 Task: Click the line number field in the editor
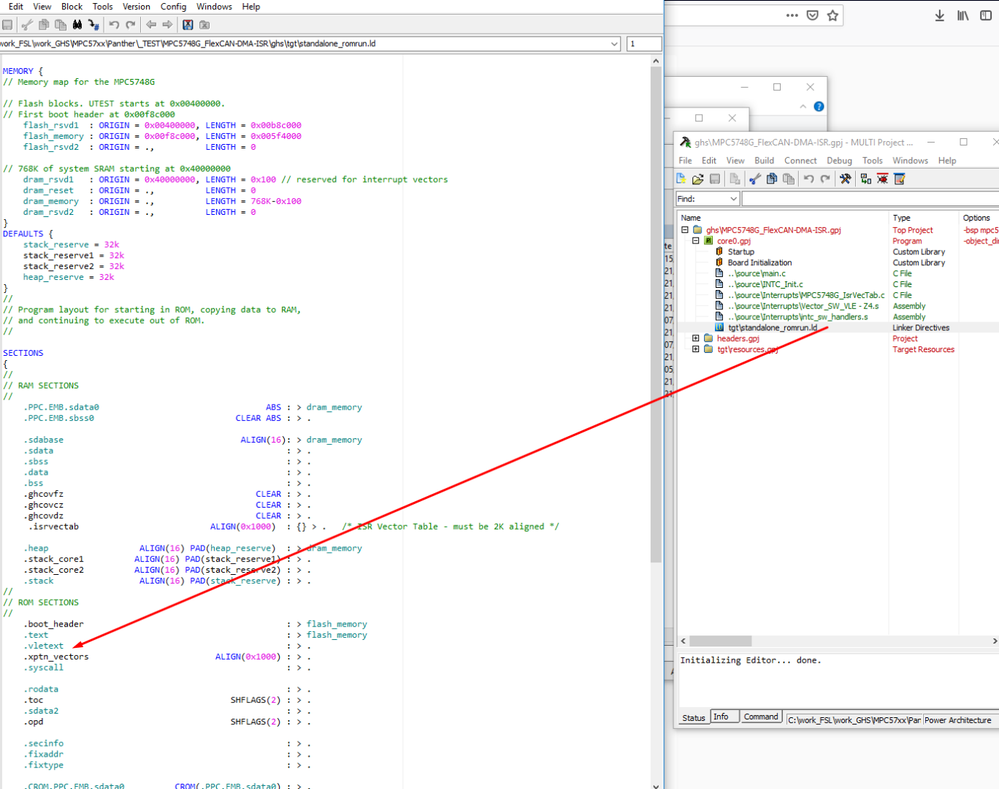pyautogui.click(x=643, y=44)
